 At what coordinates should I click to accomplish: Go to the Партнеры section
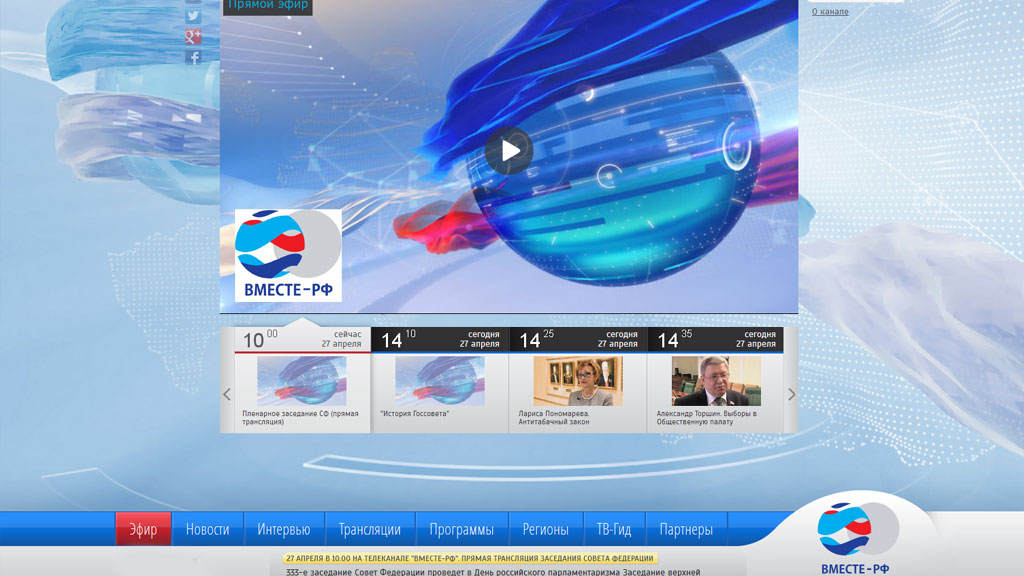point(686,529)
